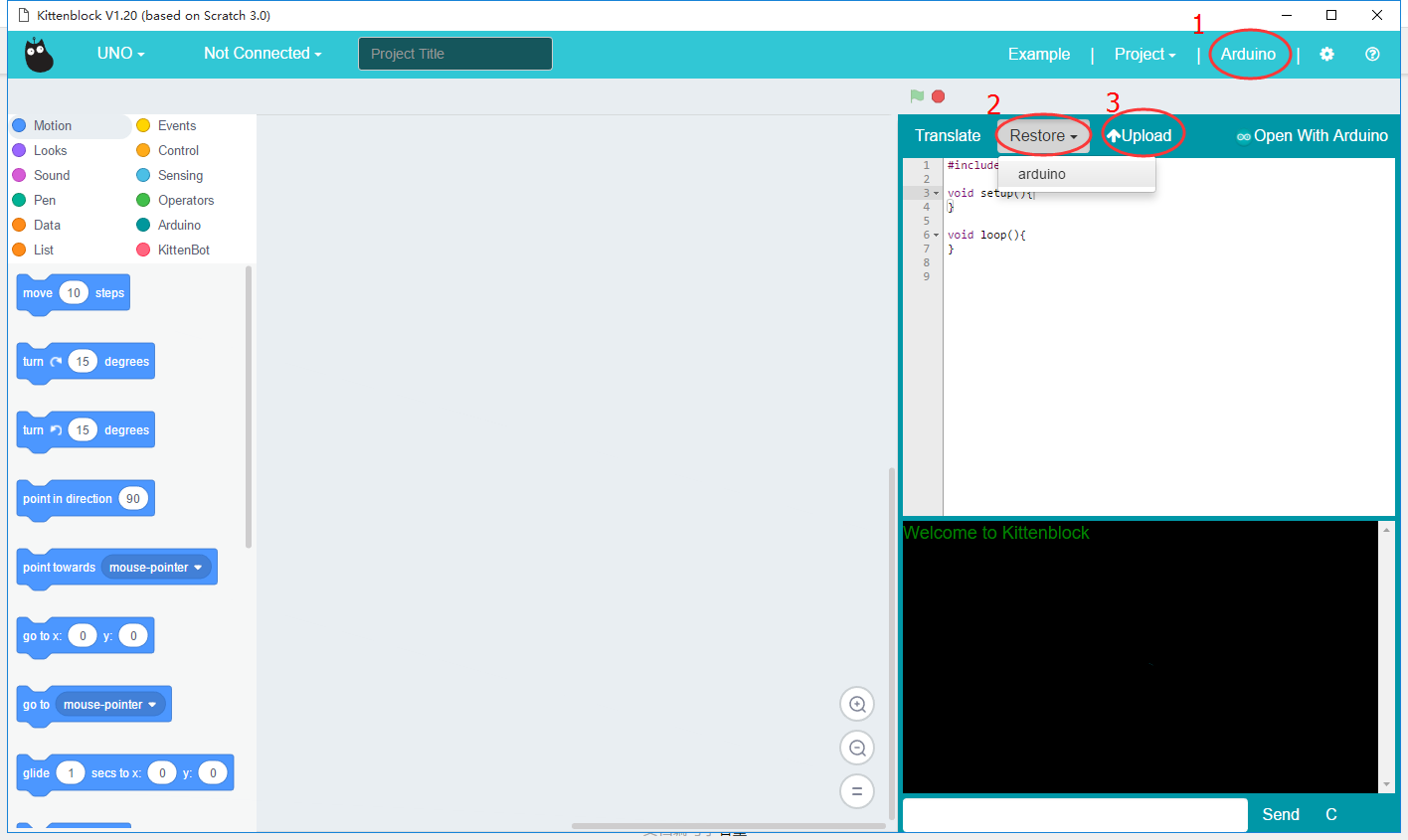
Task: Open the Example menu
Action: 1039,55
